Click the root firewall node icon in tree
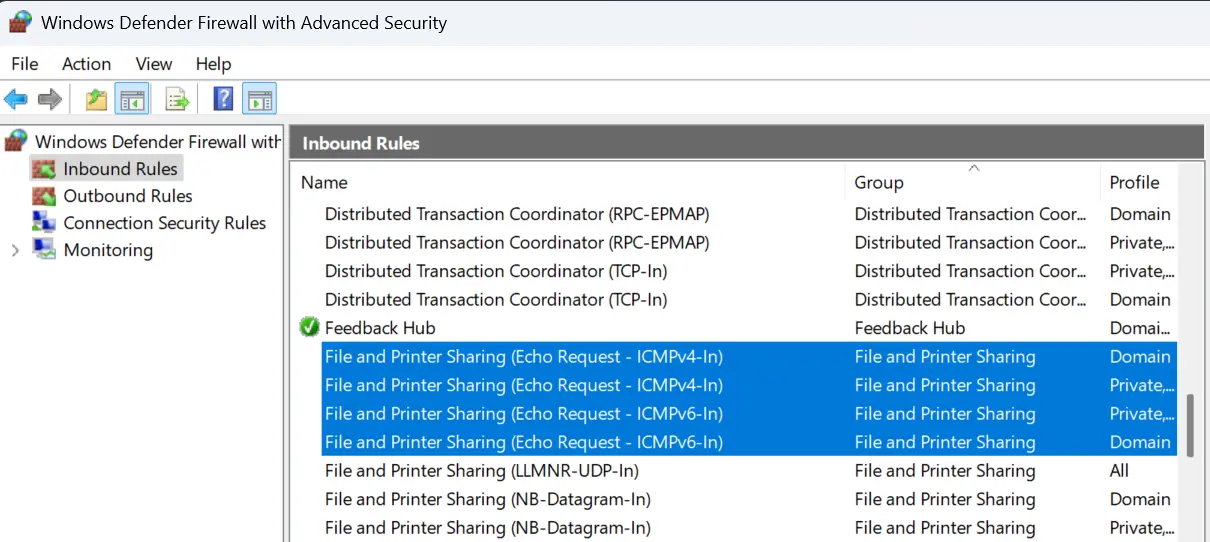This screenshot has height=542, width=1210. point(16,141)
